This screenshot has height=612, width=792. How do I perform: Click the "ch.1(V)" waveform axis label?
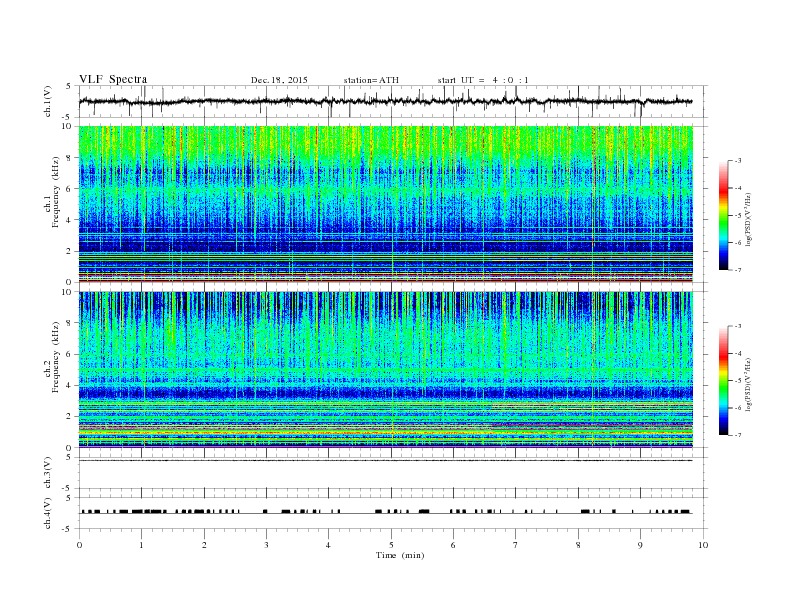pyautogui.click(x=48, y=101)
